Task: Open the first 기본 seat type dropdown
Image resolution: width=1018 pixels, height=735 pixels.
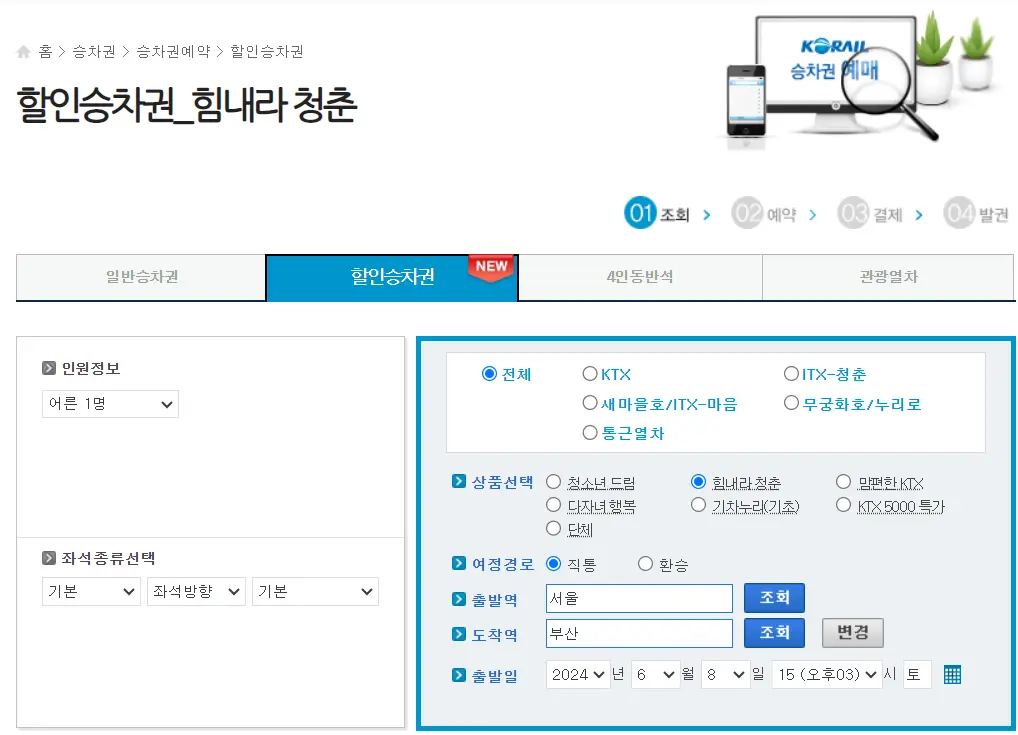Action: (91, 592)
